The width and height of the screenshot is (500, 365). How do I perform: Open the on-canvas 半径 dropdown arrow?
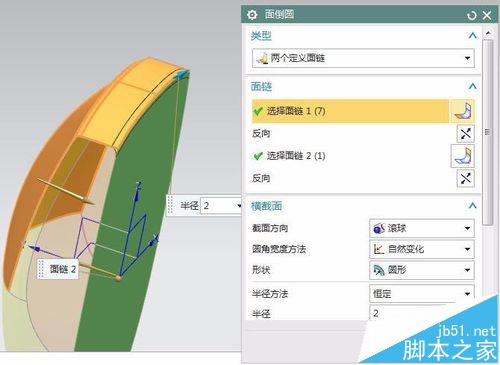click(x=239, y=206)
